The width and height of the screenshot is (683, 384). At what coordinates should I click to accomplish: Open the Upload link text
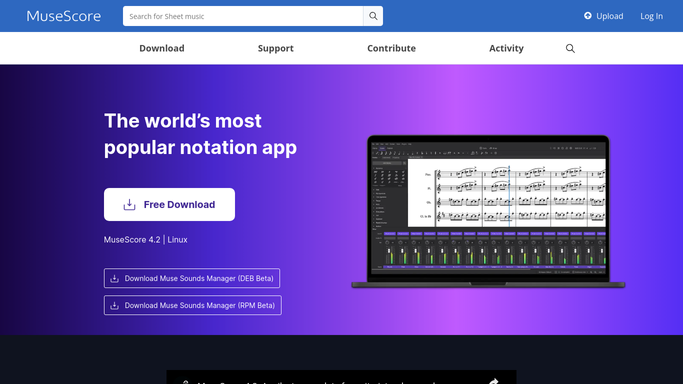(x=609, y=16)
